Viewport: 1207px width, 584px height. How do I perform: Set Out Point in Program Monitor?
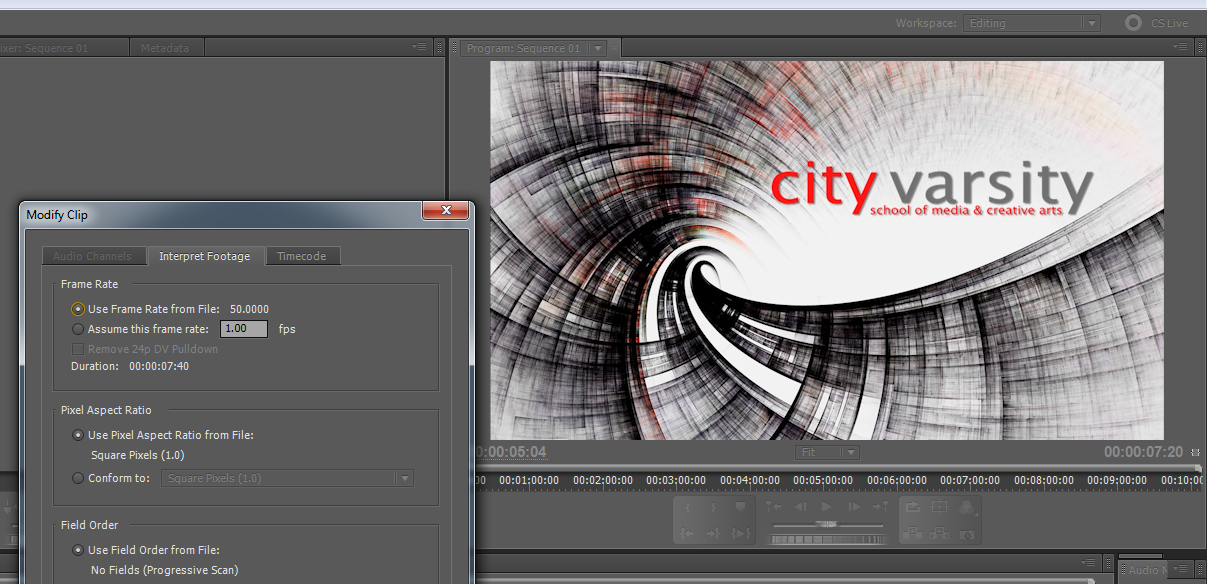[x=713, y=507]
